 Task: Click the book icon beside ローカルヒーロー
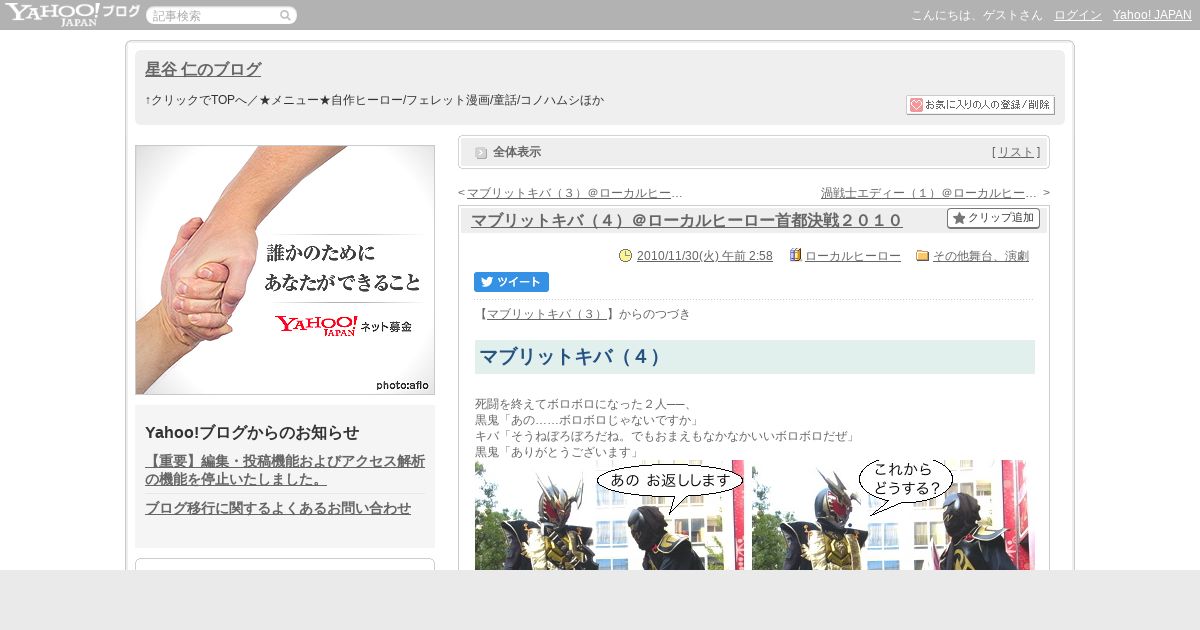tap(795, 255)
